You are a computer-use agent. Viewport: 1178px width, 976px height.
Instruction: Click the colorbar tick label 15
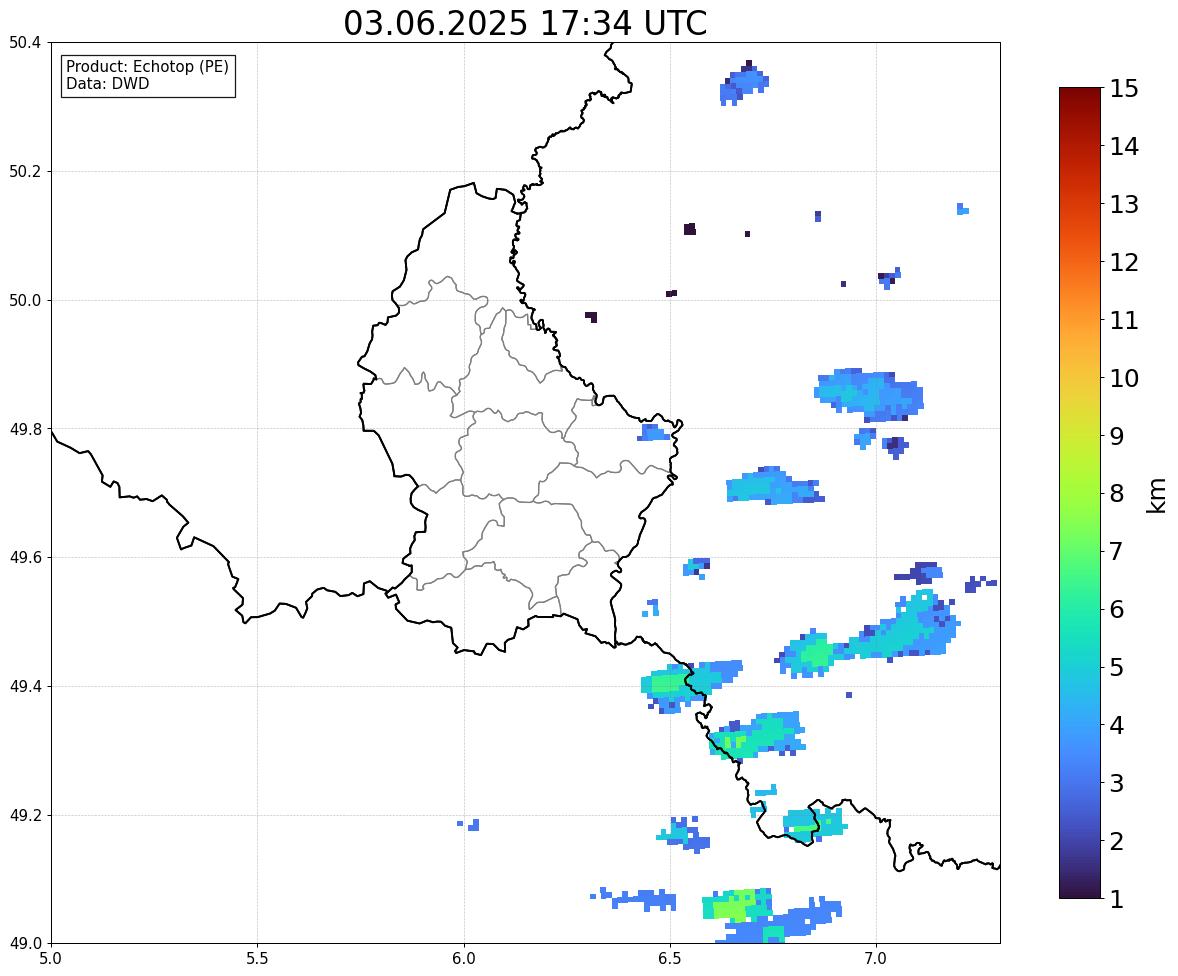(1124, 89)
